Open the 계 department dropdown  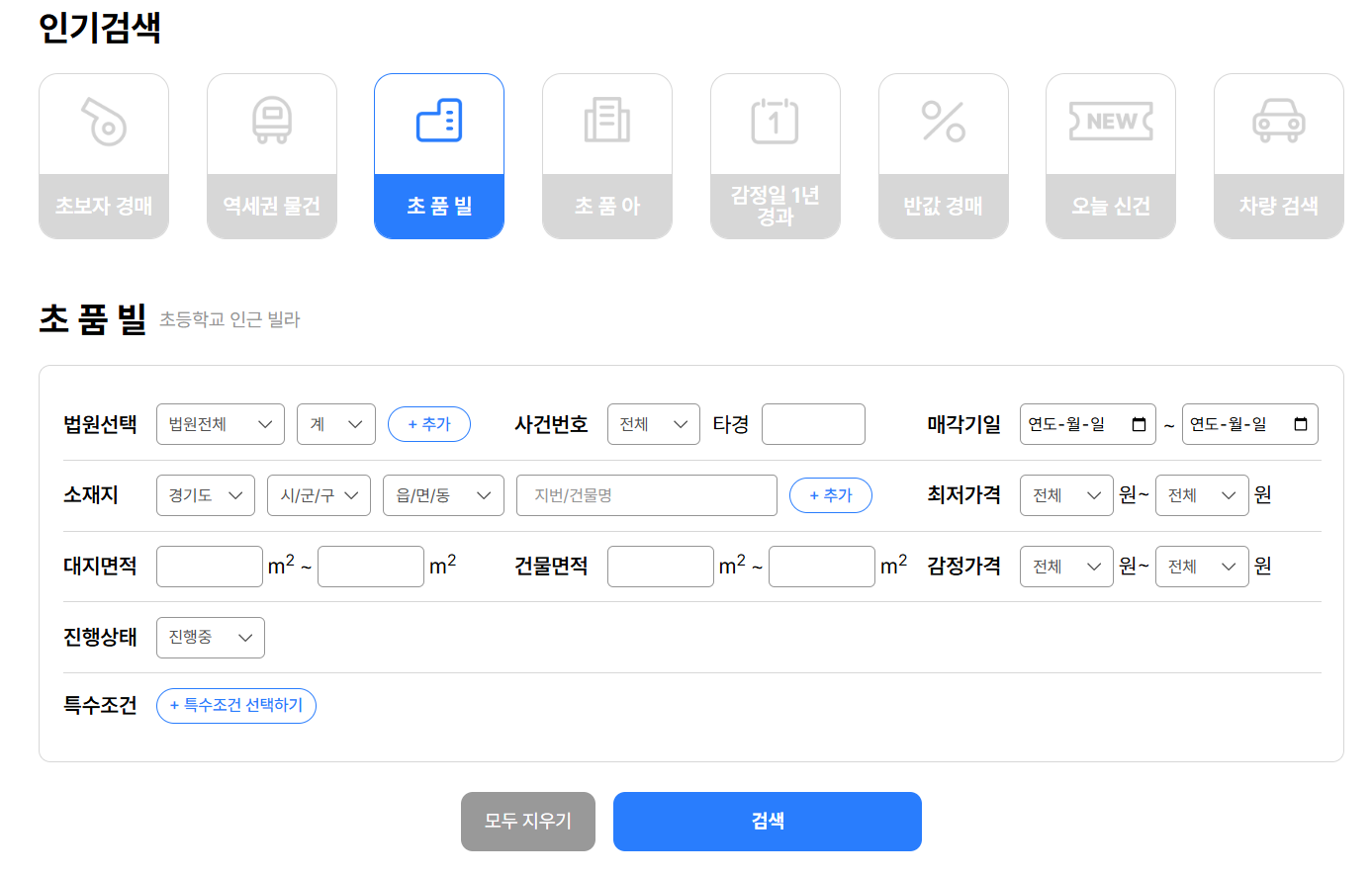point(336,424)
